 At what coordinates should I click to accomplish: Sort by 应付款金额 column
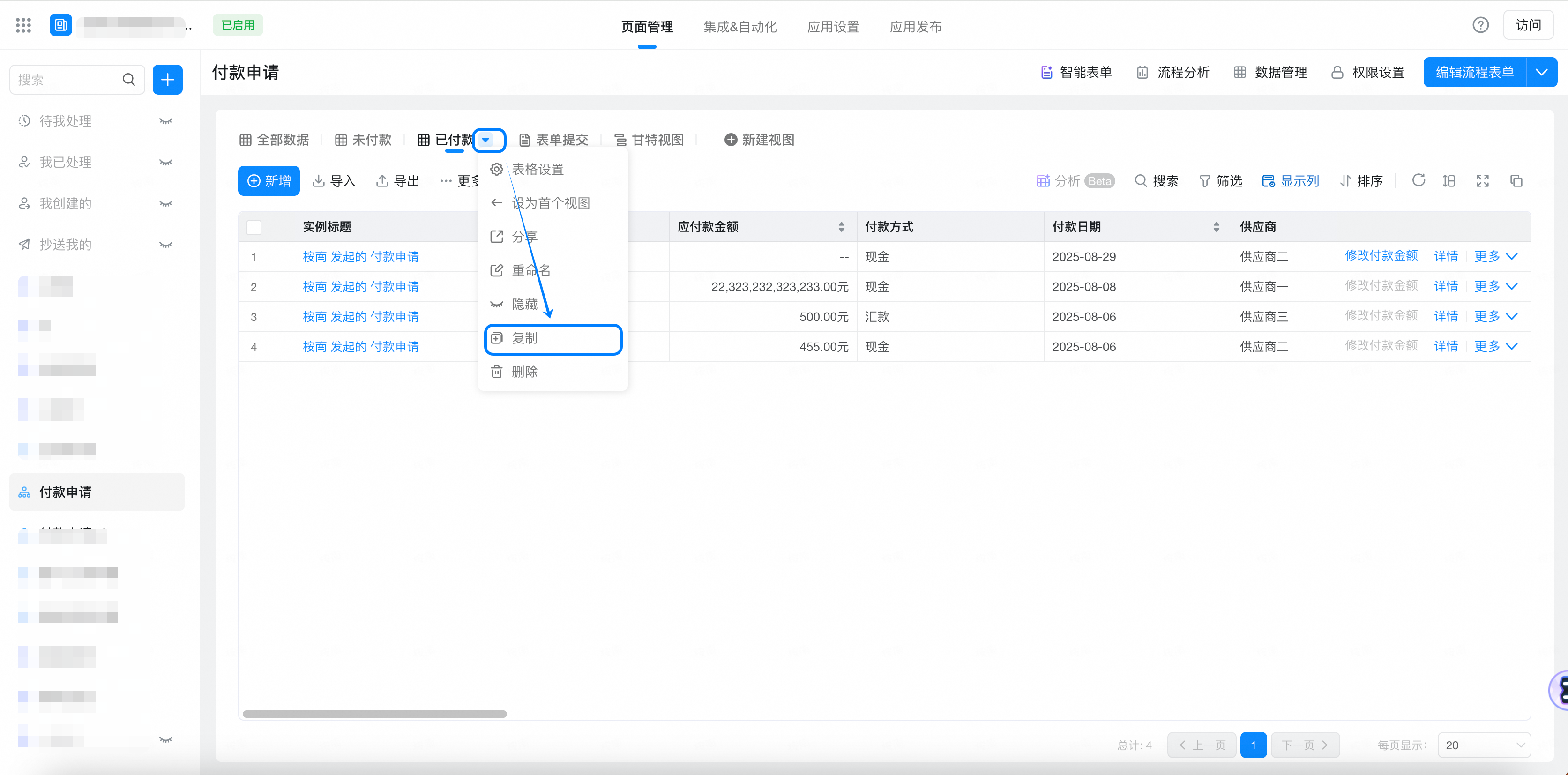point(841,227)
